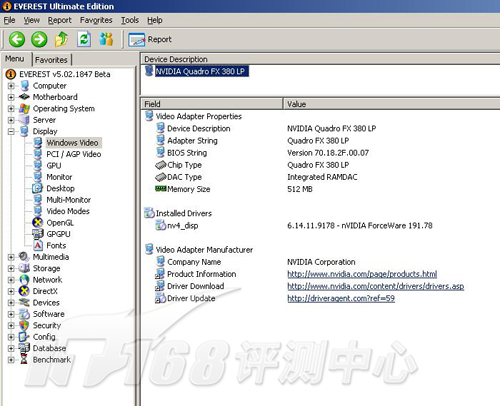Viewport: 500px width, 406px height.
Task: Click the Refresh toolbar icon
Action: click(x=84, y=39)
